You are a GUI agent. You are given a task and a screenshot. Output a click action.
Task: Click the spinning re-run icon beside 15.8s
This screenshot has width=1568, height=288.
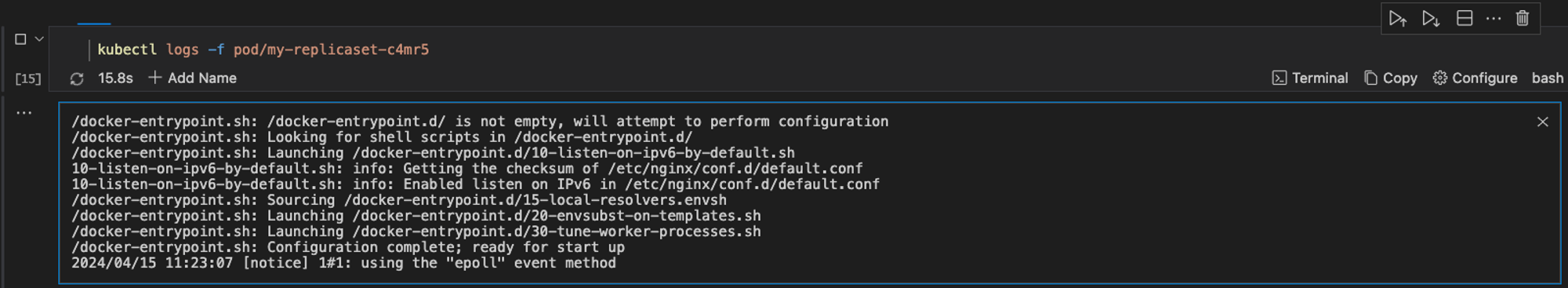77,78
